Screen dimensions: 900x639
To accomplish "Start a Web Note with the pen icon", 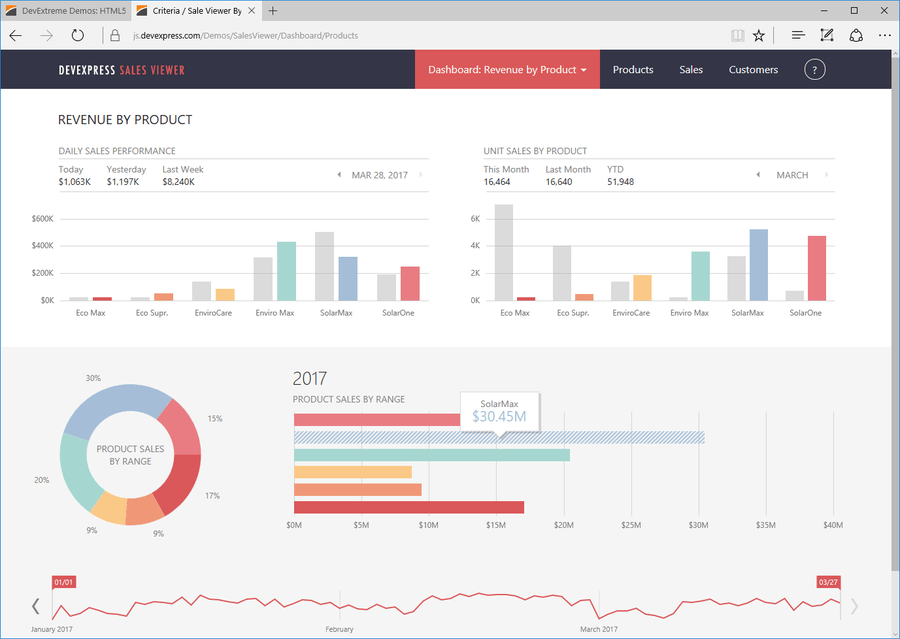I will (826, 34).
